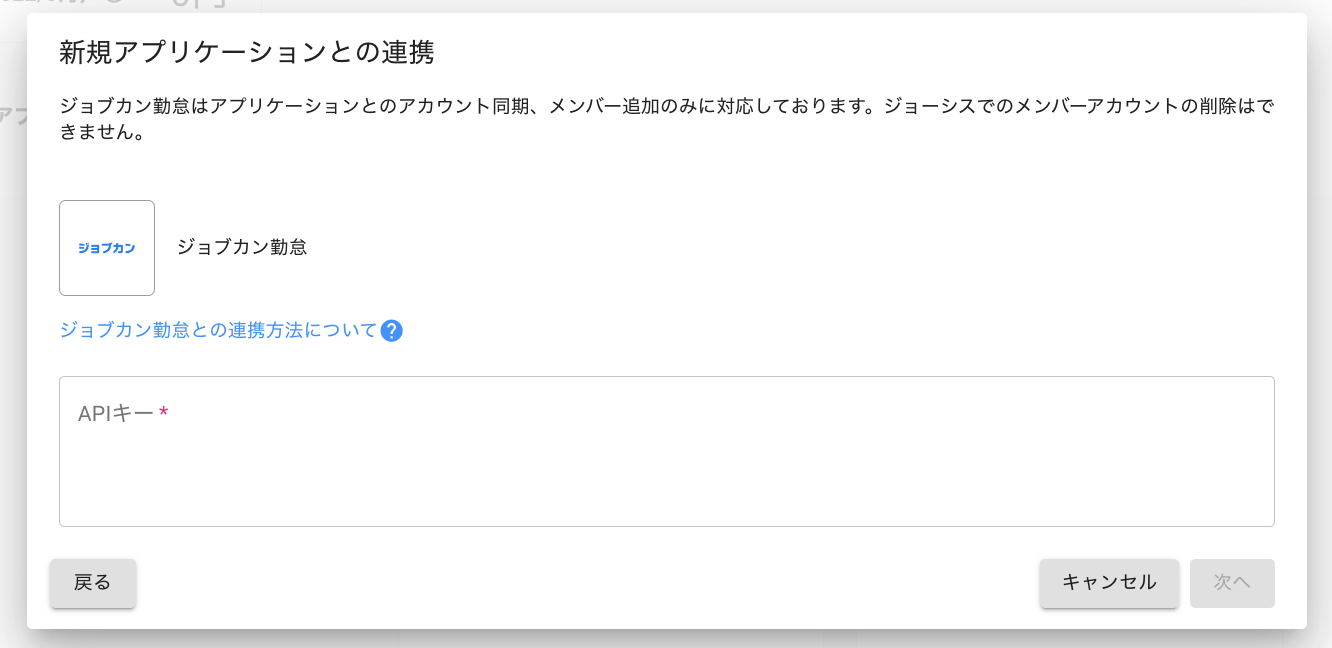Click the empty space between 戻る and キャンセル
Viewport: 1332px width, 648px height.
(580, 583)
